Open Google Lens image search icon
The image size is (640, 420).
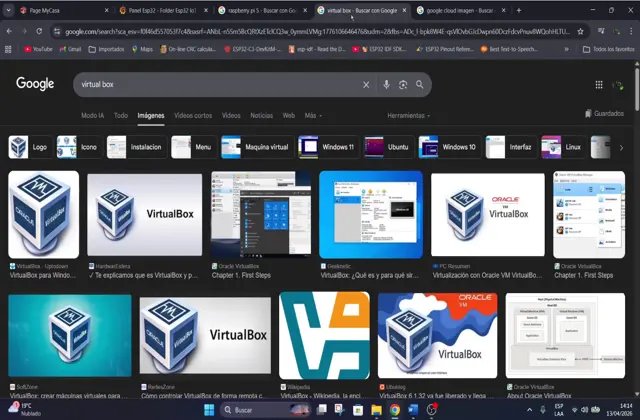tap(403, 85)
